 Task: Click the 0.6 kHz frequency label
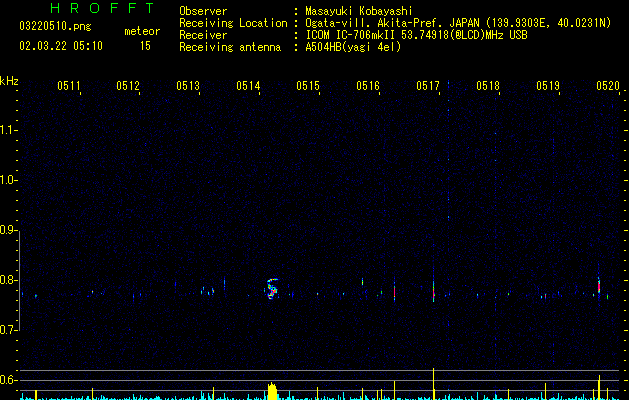[9, 380]
